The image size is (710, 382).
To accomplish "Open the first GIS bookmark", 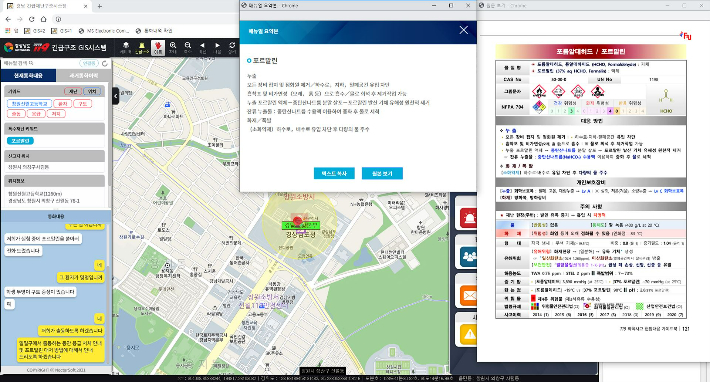I will pyautogui.click(x=35, y=31).
